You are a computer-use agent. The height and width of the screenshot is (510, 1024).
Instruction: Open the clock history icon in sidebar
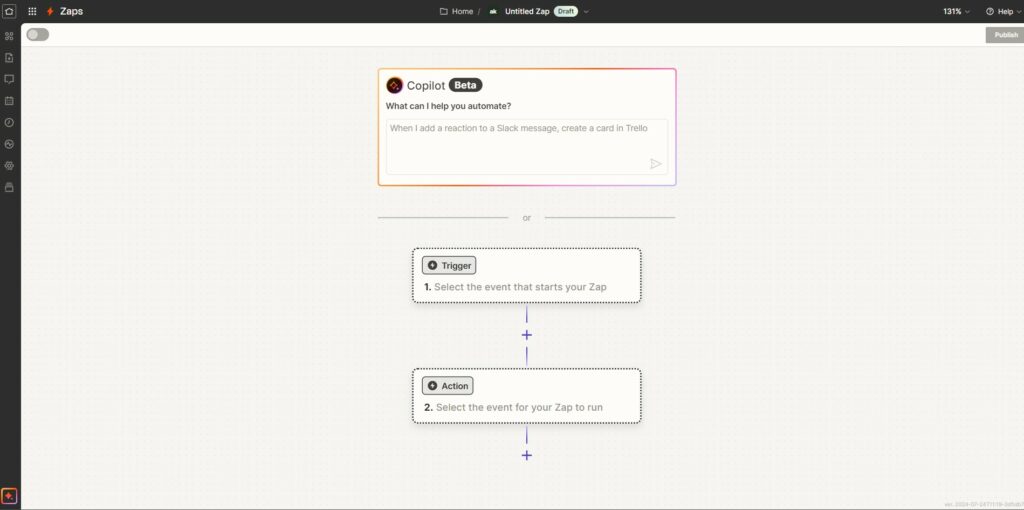[x=9, y=122]
